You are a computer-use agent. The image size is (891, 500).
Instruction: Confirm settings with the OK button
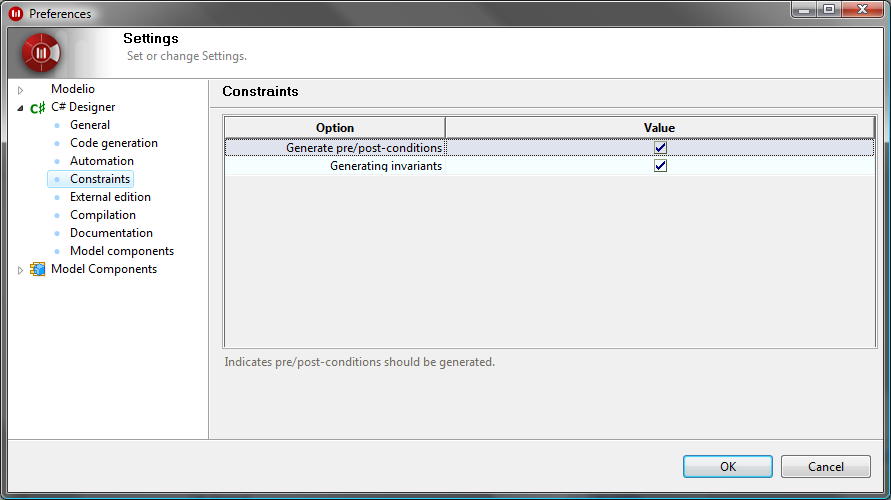[x=728, y=466]
